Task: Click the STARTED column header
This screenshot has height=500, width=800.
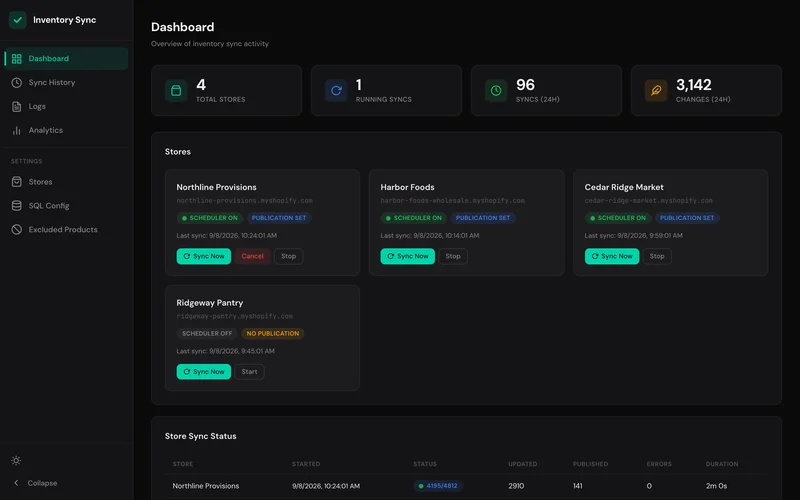Action: [306, 464]
